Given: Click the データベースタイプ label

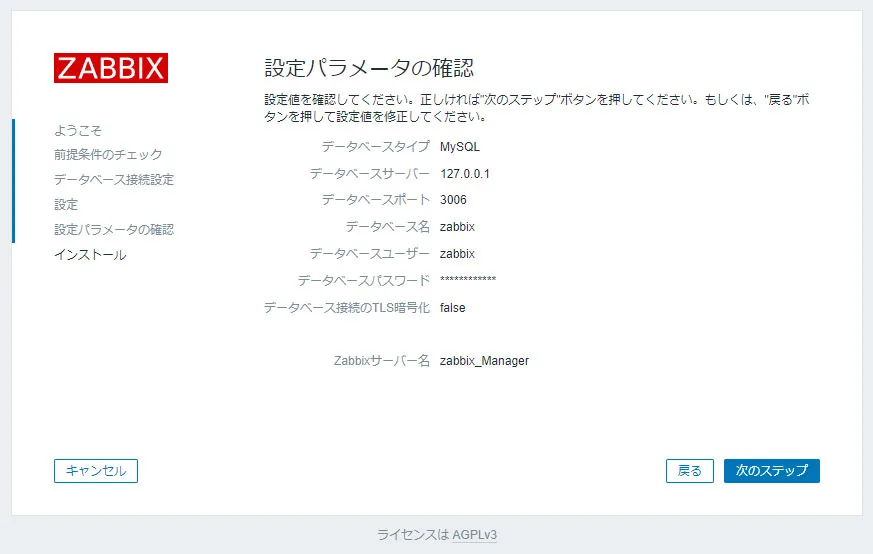Looking at the screenshot, I should (375, 146).
